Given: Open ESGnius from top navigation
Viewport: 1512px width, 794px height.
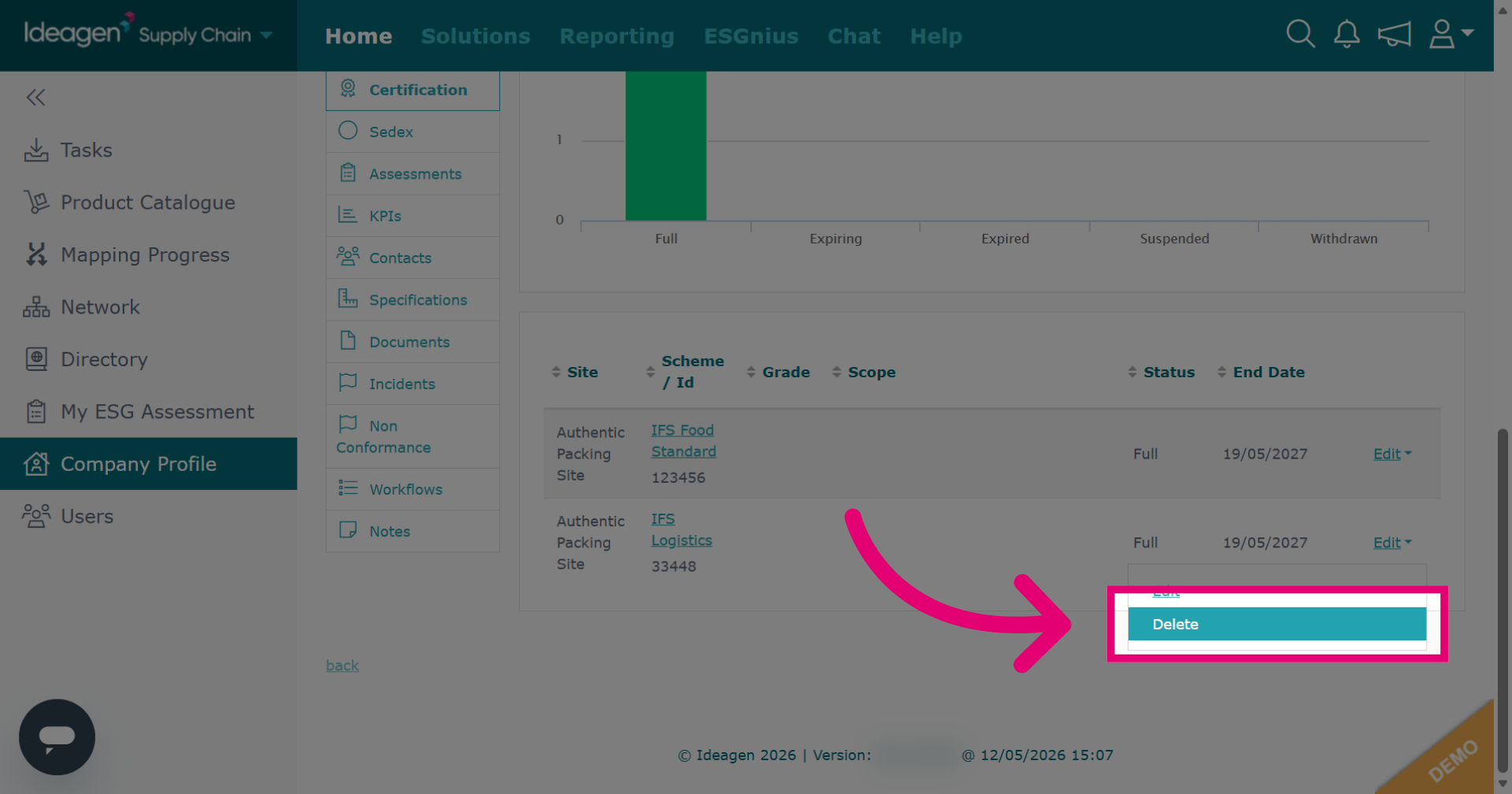Looking at the screenshot, I should (751, 36).
